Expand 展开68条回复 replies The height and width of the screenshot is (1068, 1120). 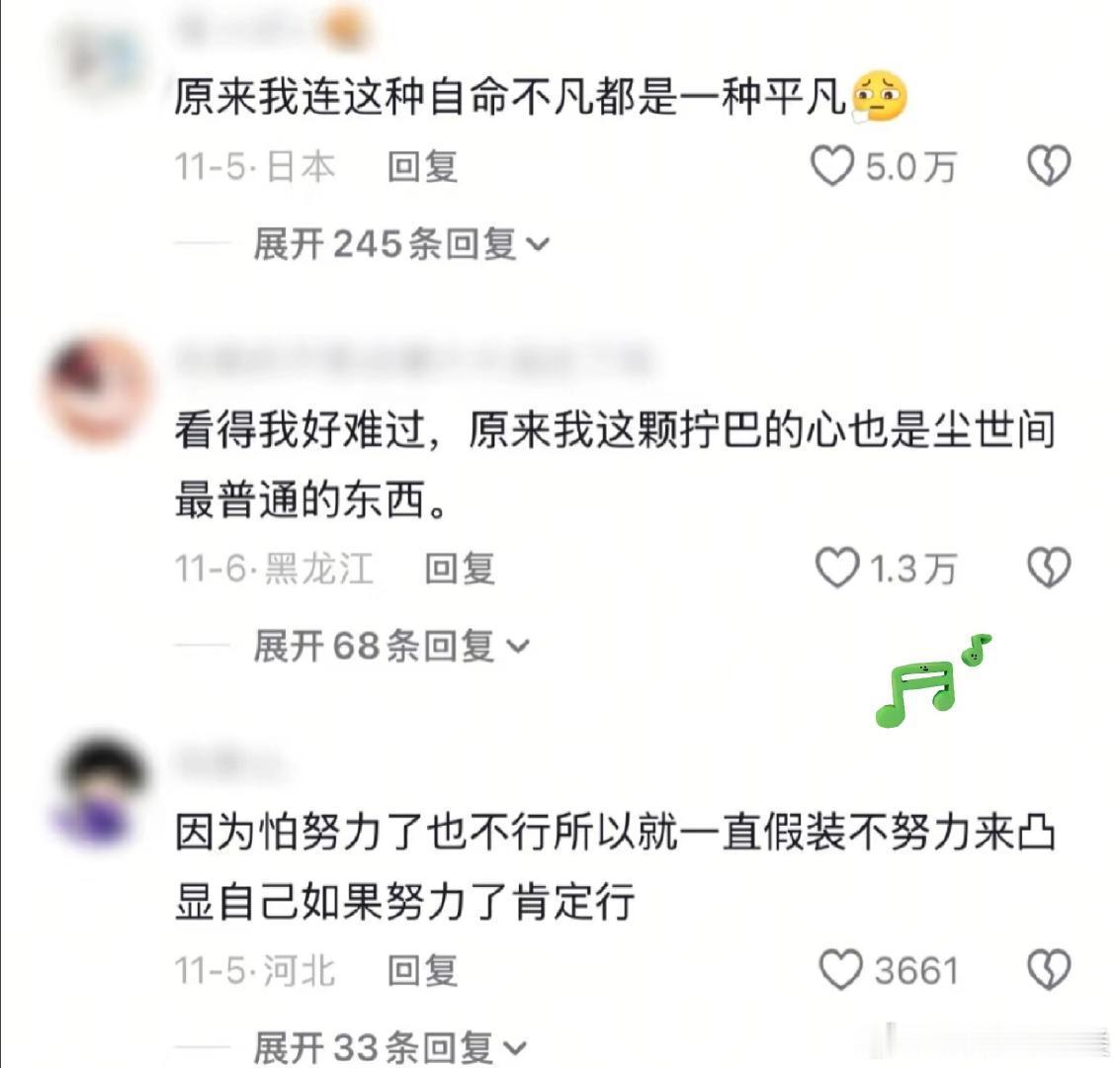pyautogui.click(x=391, y=646)
